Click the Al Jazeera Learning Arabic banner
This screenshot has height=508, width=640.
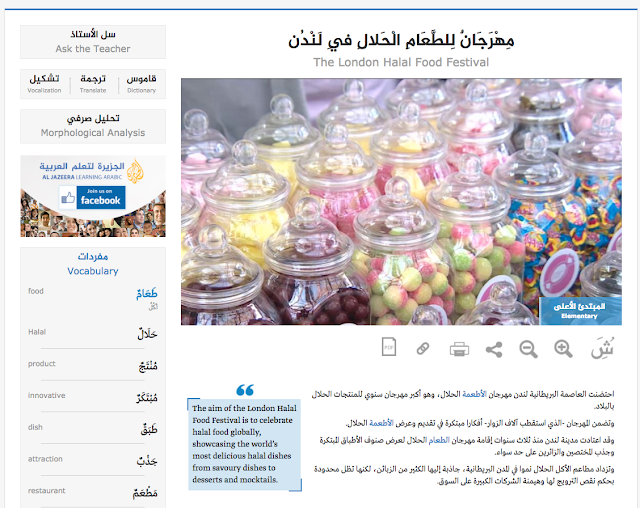tap(93, 196)
